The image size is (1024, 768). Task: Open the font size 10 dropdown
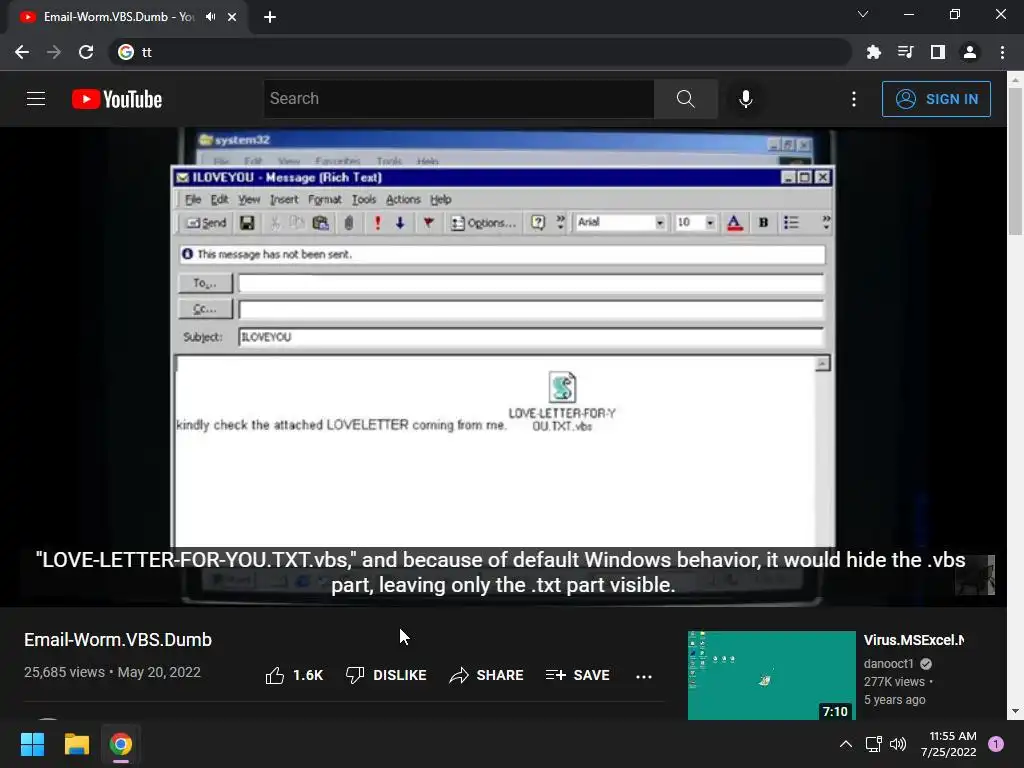[710, 223]
